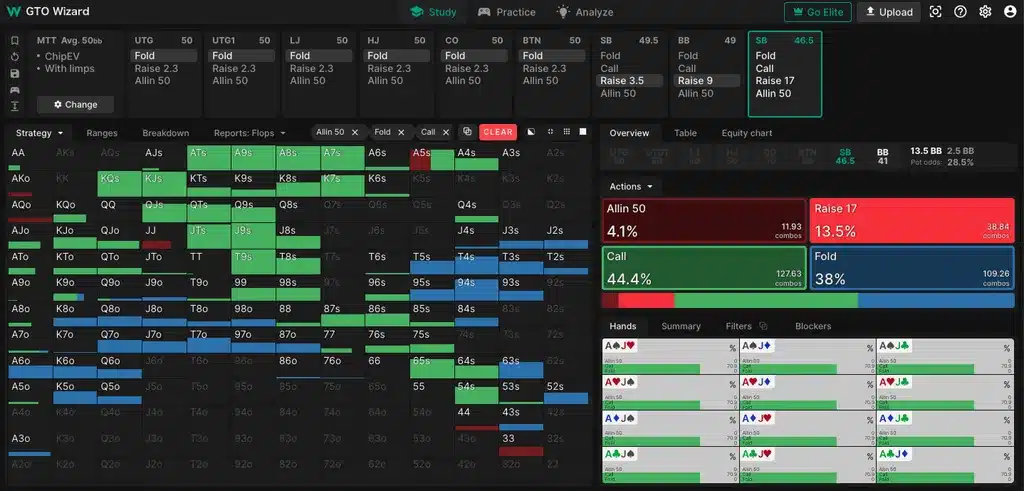Screen dimensions: 1024x491
Task: Open the user account avatar
Action: pos(1009,12)
